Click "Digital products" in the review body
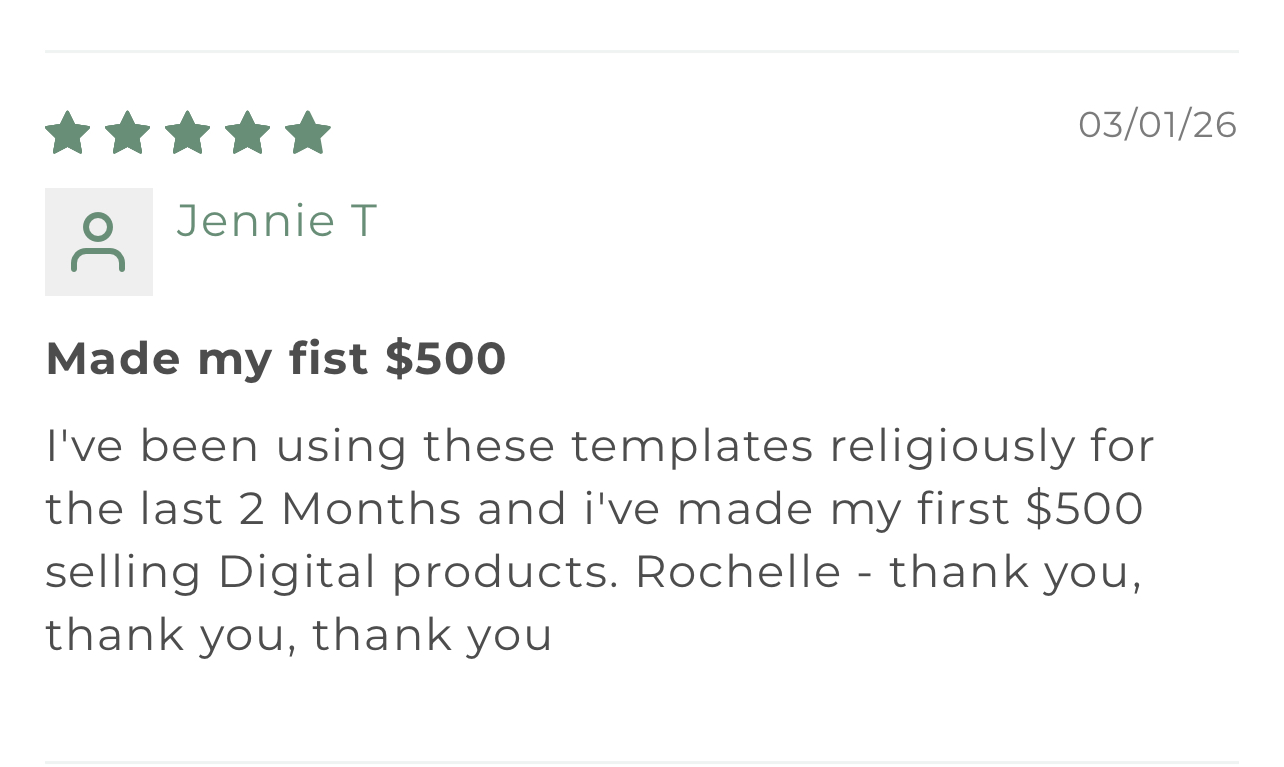 point(417,572)
